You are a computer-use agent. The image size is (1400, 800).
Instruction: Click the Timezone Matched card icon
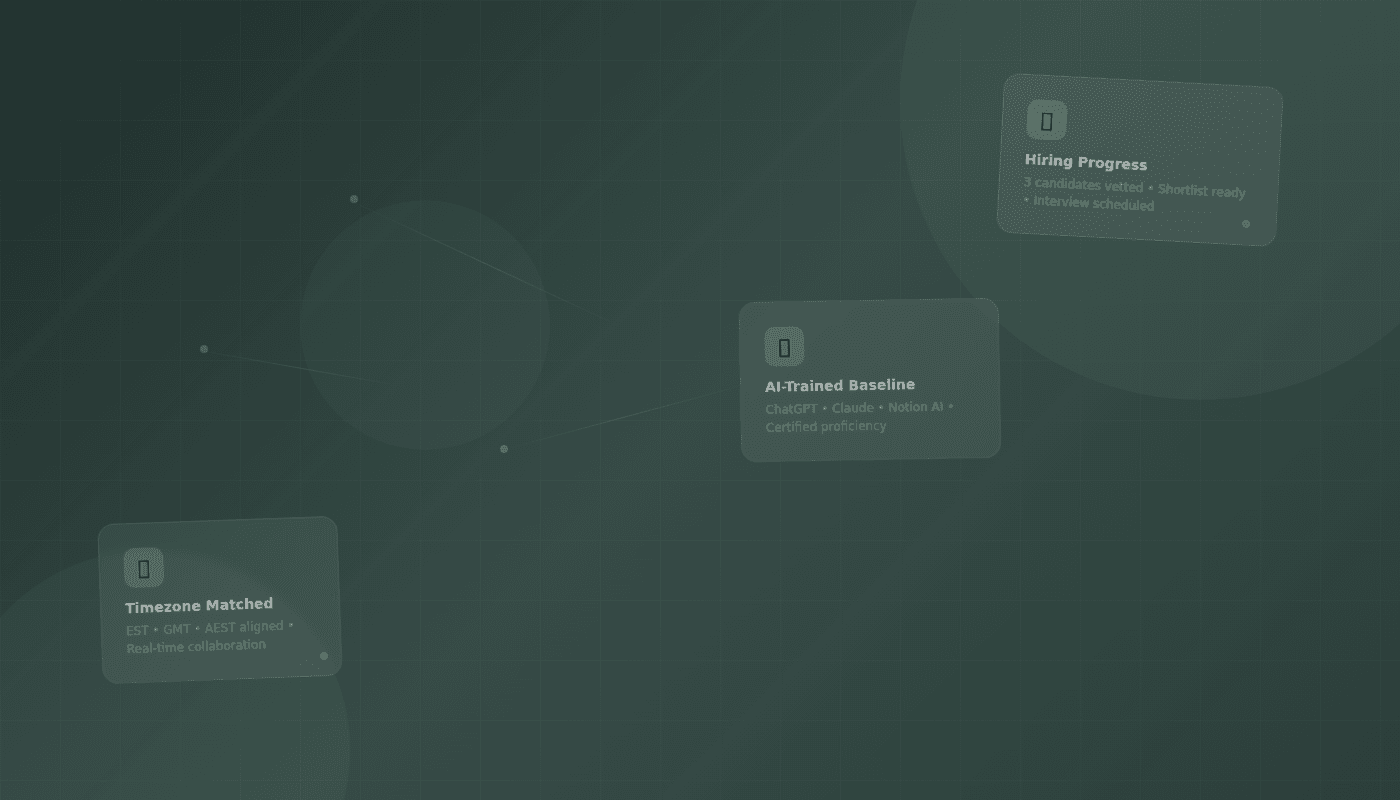click(x=144, y=568)
